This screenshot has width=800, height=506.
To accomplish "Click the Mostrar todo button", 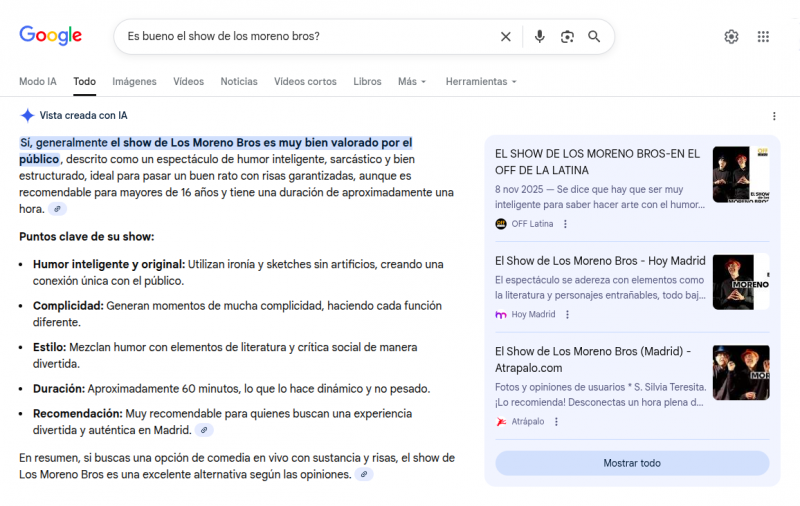I will tap(632, 463).
